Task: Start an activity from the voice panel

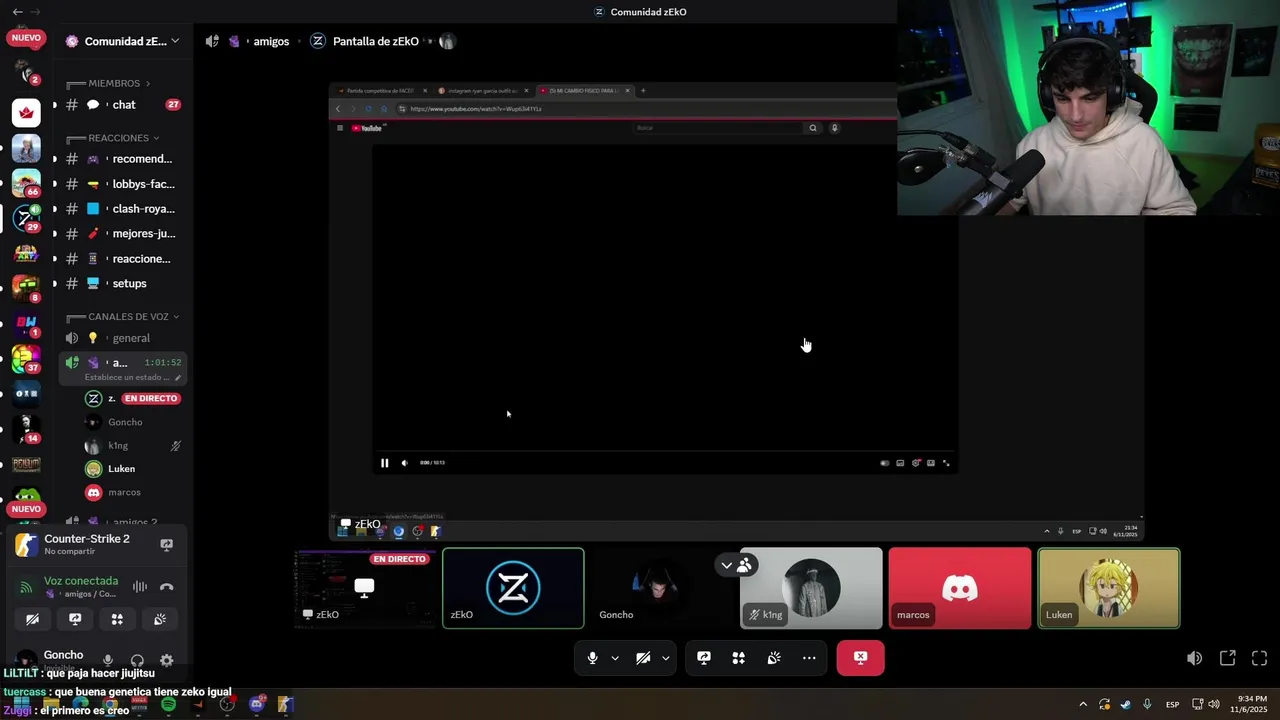Action: 117,619
